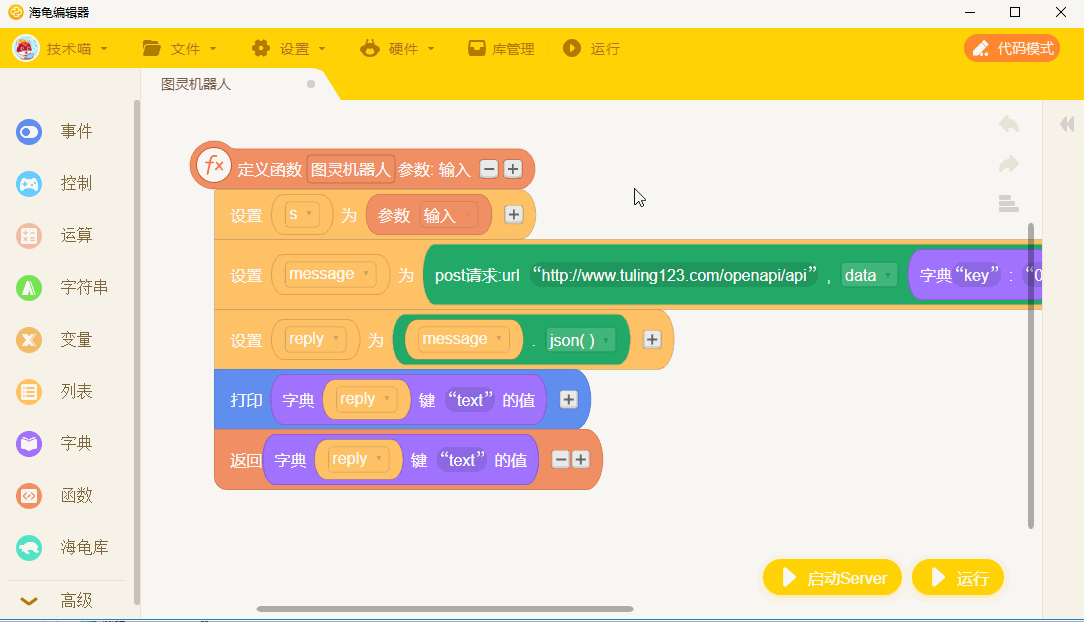Collapse the right side panel with double-arrow
Viewport: 1084px width, 622px height.
pyautogui.click(x=1067, y=124)
